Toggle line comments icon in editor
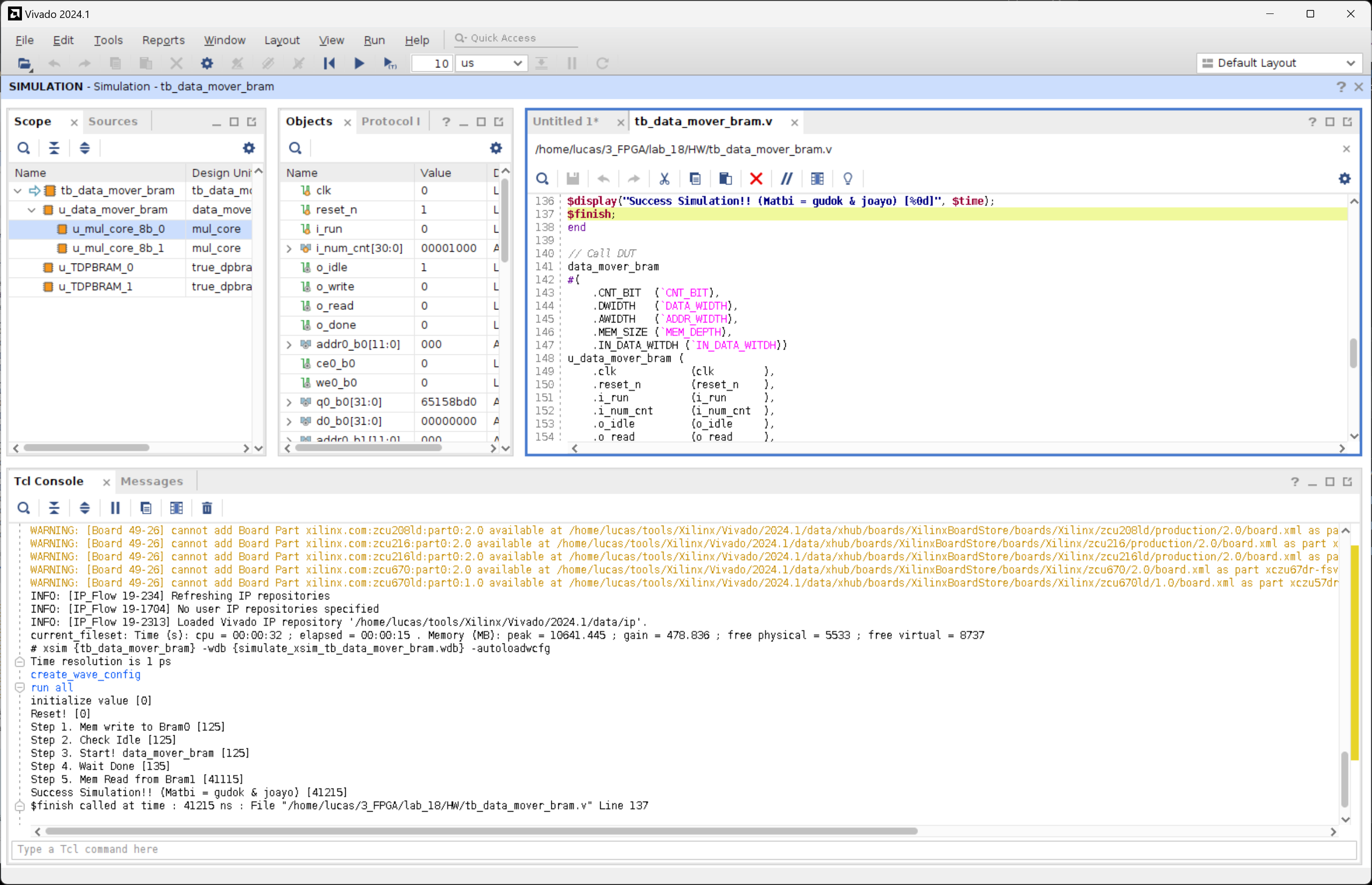The width and height of the screenshot is (1372, 885). click(787, 179)
